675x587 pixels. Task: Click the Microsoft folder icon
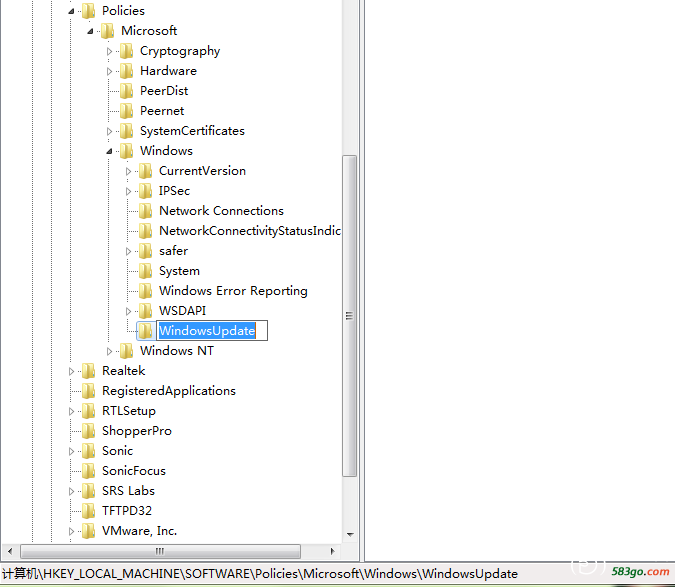coord(107,31)
